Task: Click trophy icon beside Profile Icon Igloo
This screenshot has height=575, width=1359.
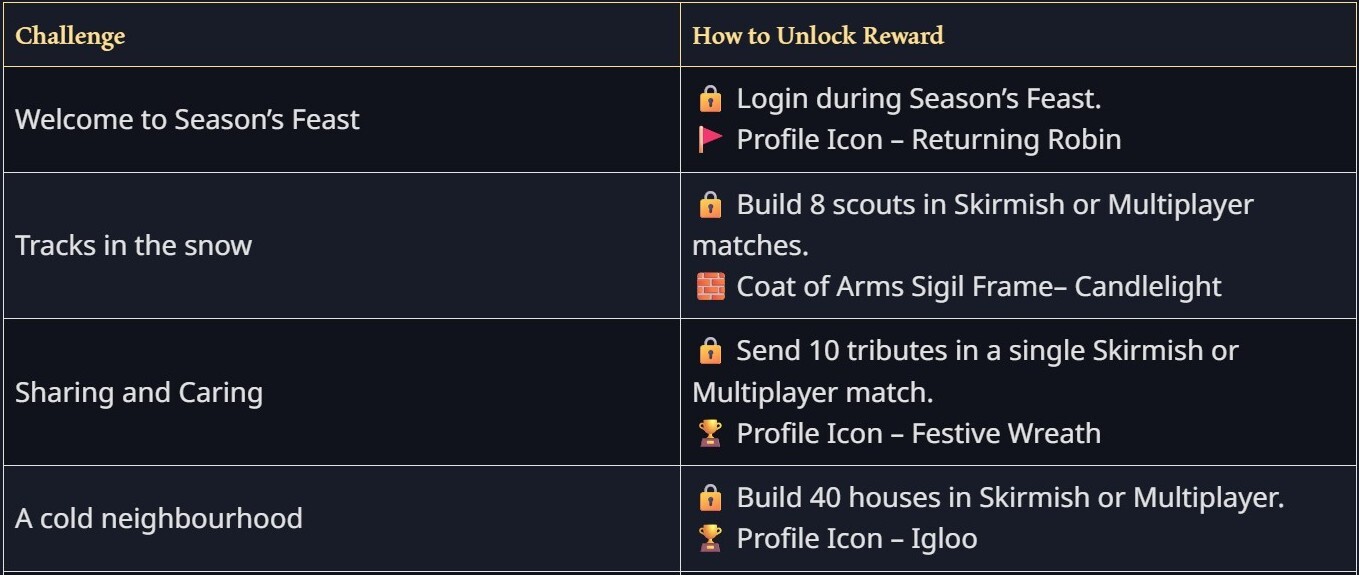Action: [x=710, y=538]
